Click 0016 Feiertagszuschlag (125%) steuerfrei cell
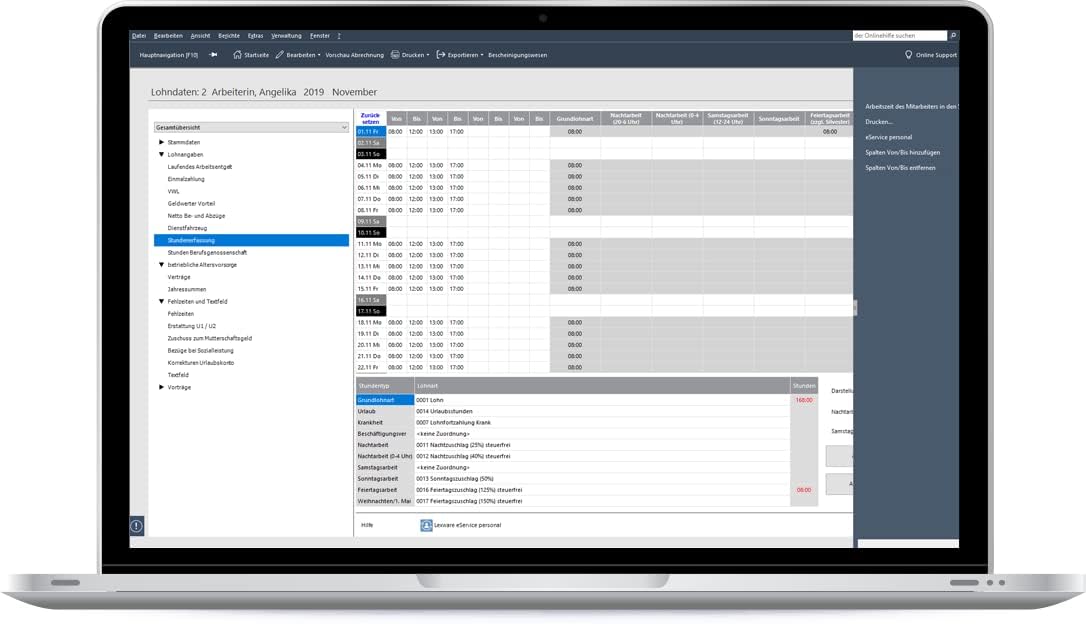Screen dimensions: 1086x624 [x=601, y=490]
